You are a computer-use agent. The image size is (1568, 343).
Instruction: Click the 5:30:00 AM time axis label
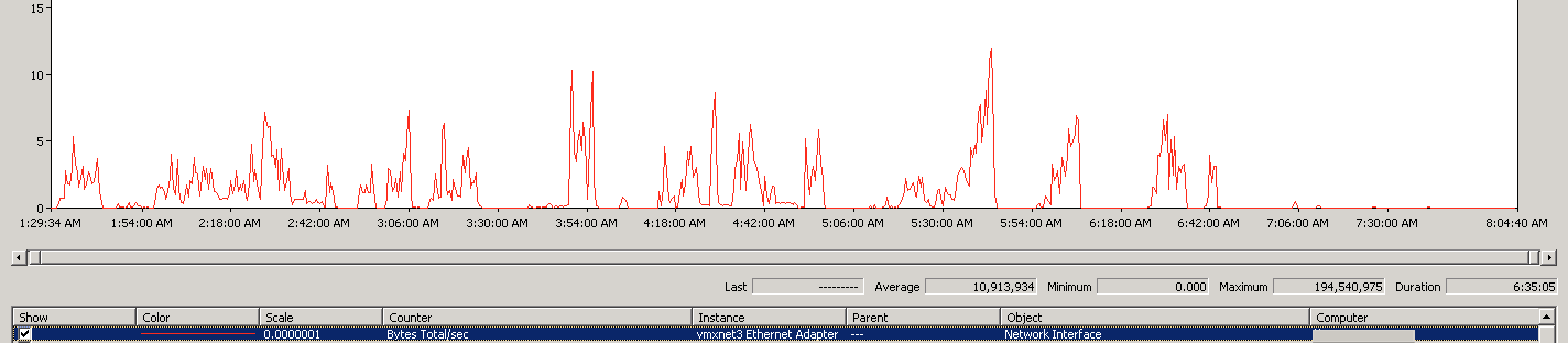point(941,223)
